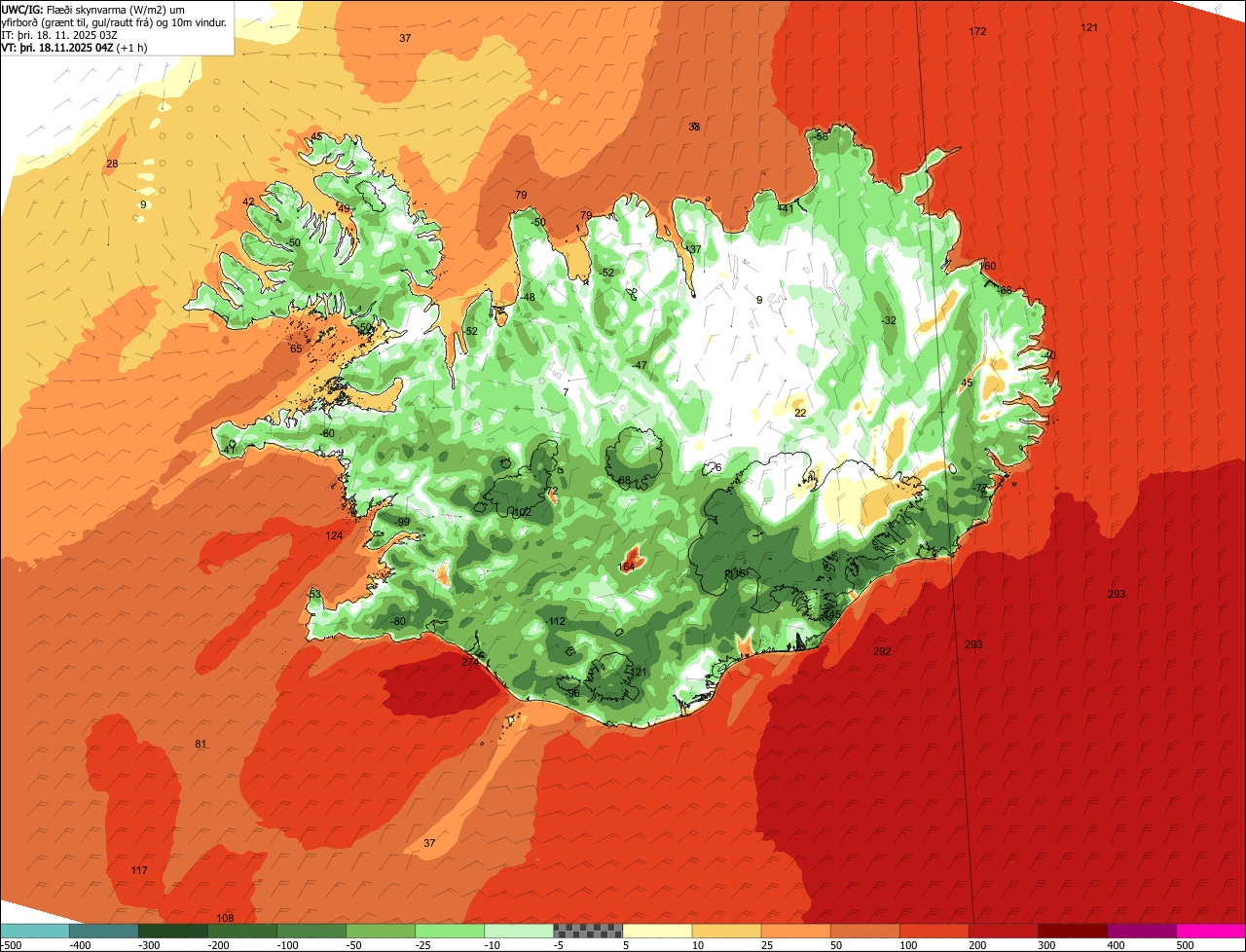This screenshot has height=952, width=1246.
Task: Click the value 164 on the red patch
Action: point(627,567)
